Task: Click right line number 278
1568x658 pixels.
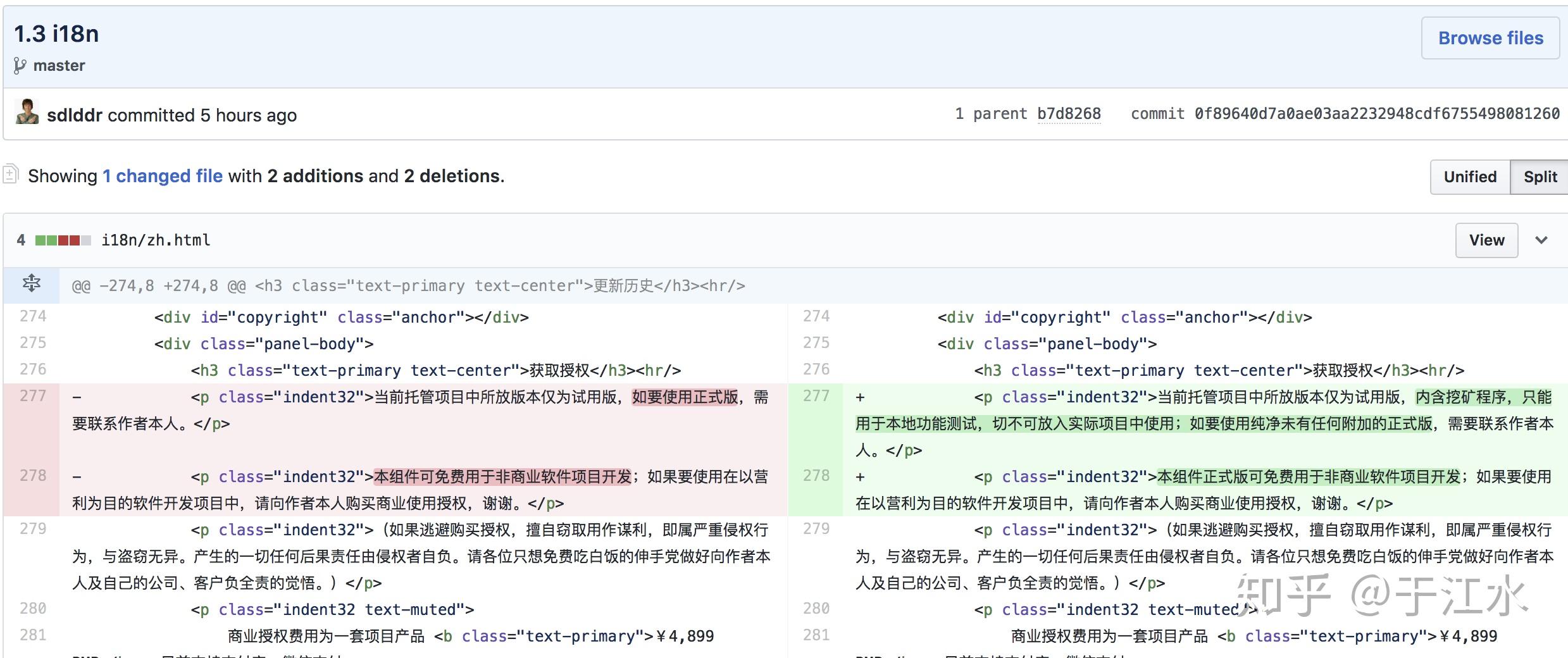Action: (x=816, y=476)
